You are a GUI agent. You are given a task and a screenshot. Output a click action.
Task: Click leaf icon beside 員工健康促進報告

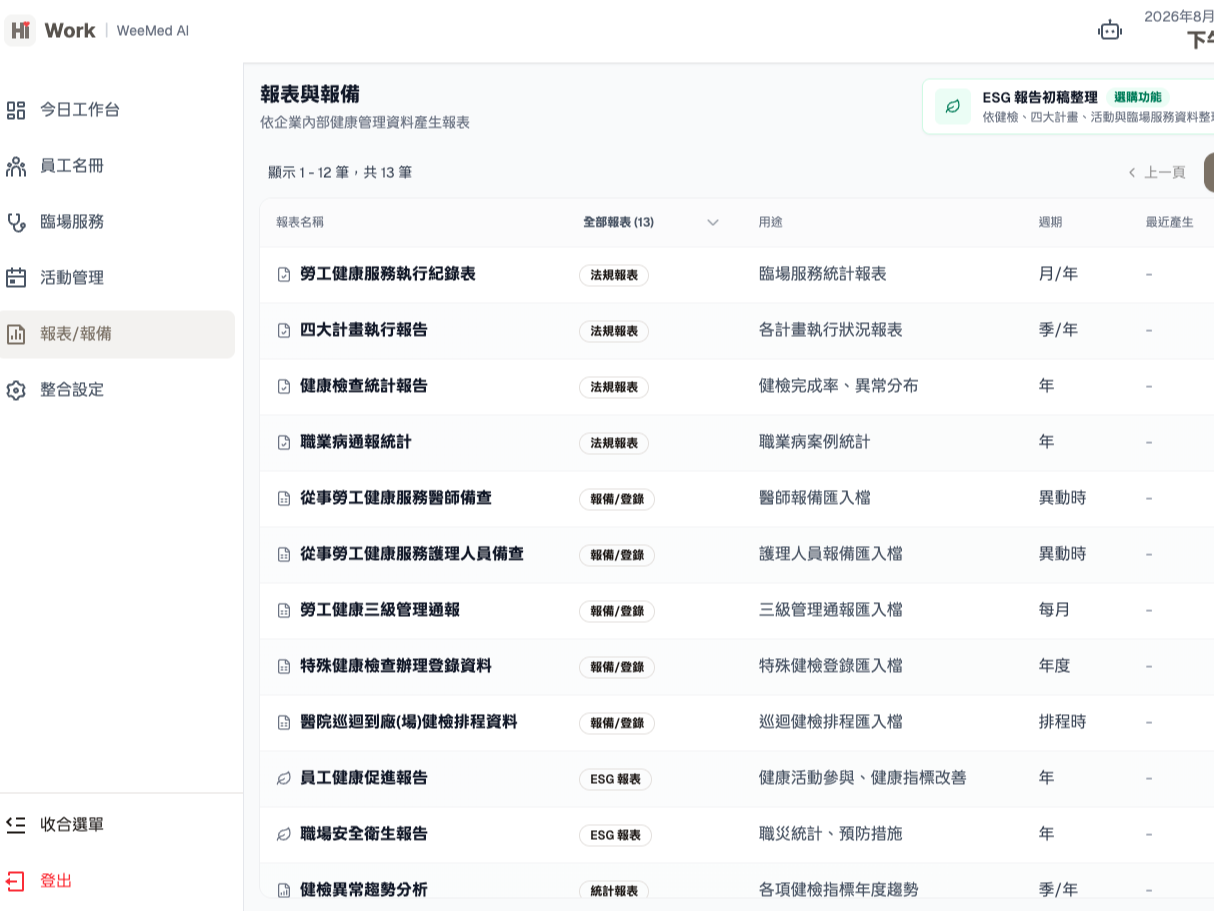point(283,778)
